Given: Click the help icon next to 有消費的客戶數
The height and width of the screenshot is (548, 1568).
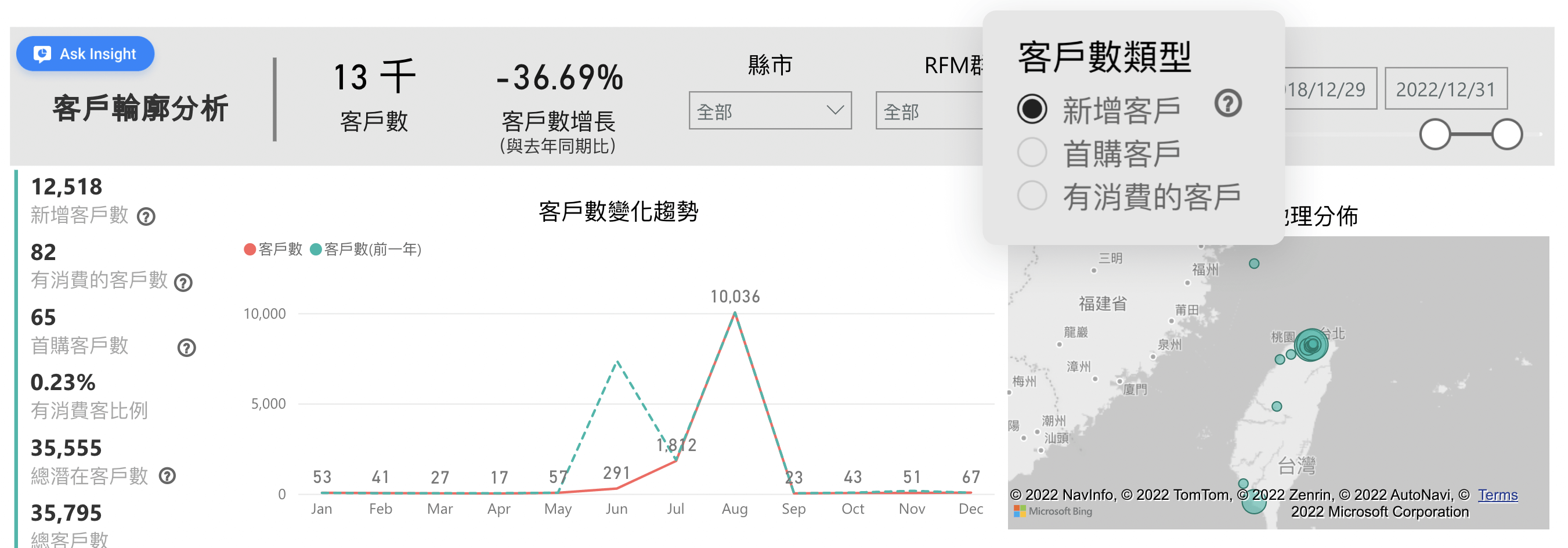Looking at the screenshot, I should click(x=185, y=282).
